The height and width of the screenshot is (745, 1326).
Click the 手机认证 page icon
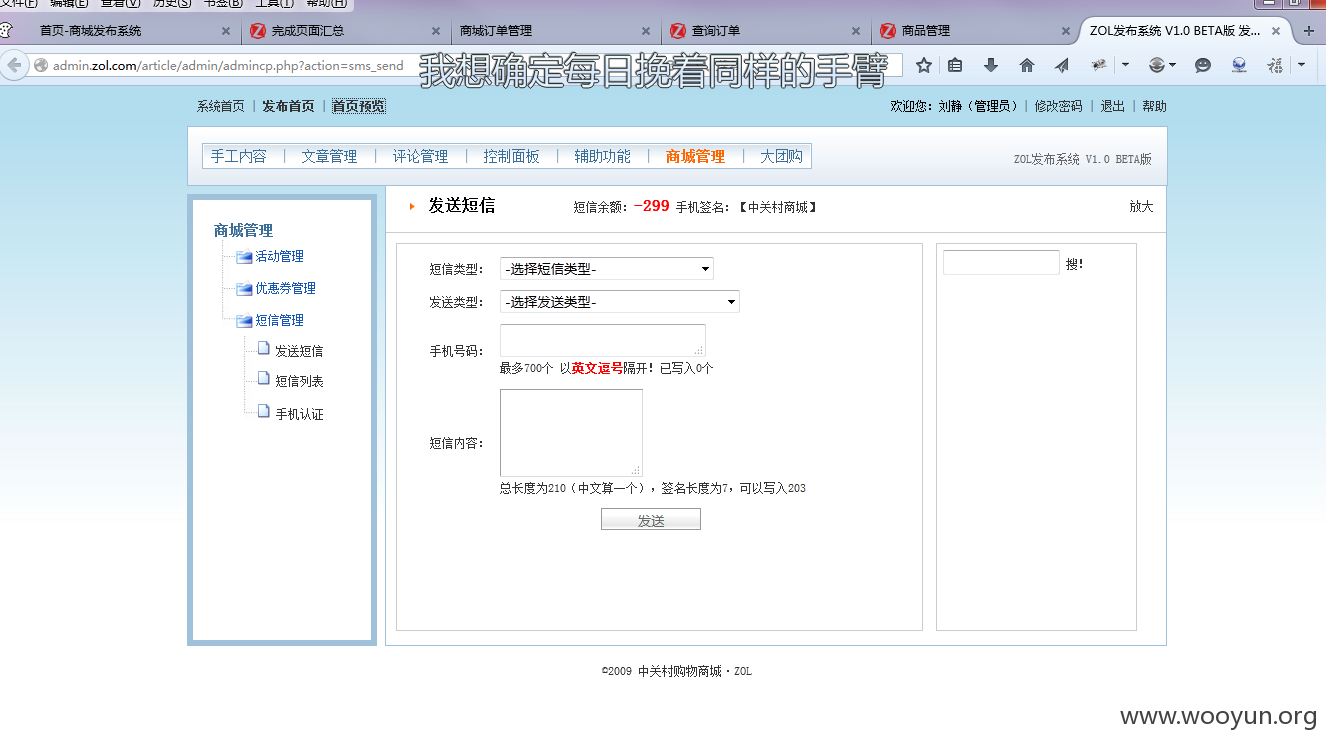(x=264, y=412)
